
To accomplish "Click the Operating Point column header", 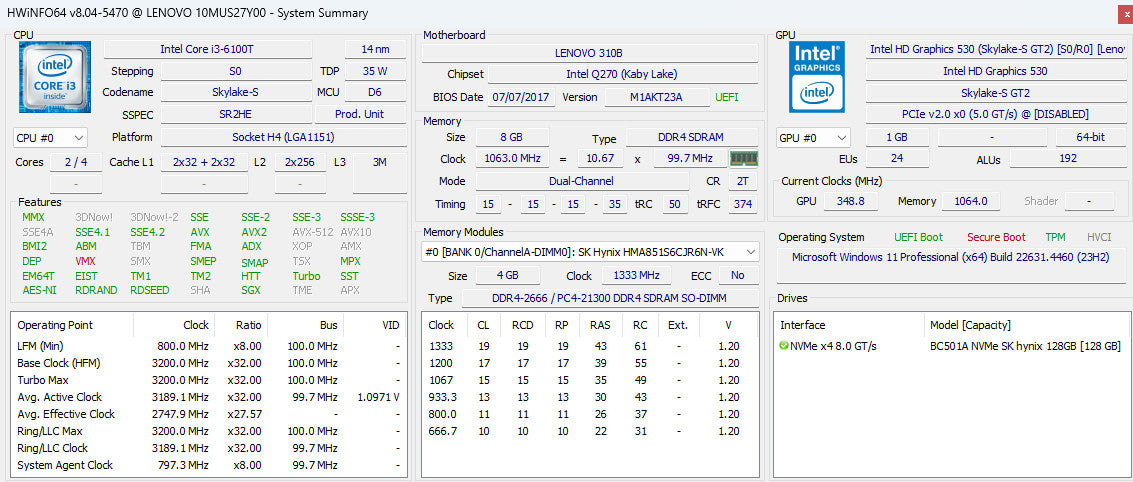I will pyautogui.click(x=72, y=325).
